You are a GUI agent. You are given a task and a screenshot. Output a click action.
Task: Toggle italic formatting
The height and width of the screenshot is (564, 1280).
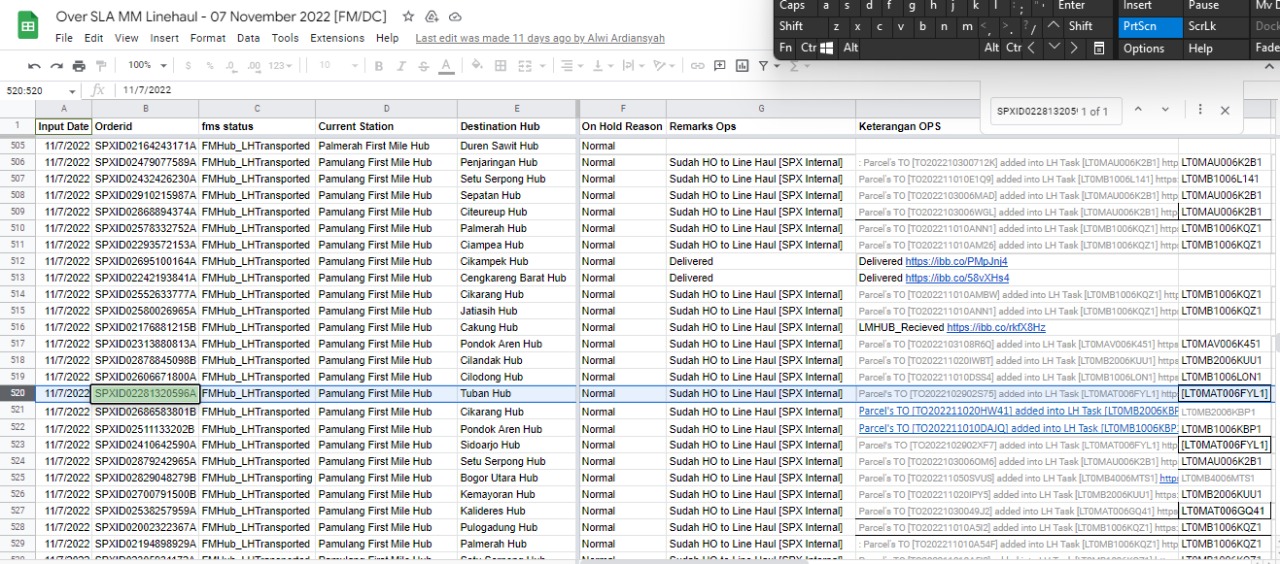point(401,66)
